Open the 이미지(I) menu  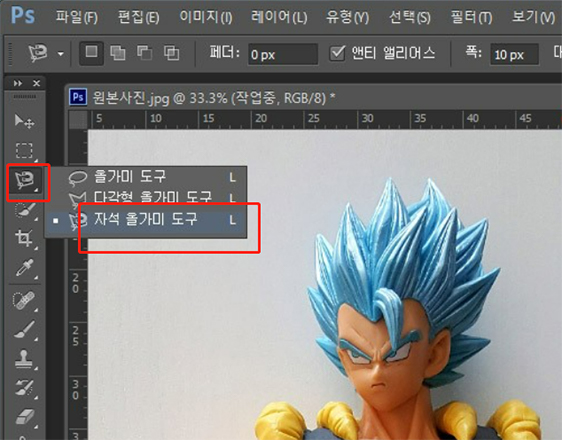206,17
